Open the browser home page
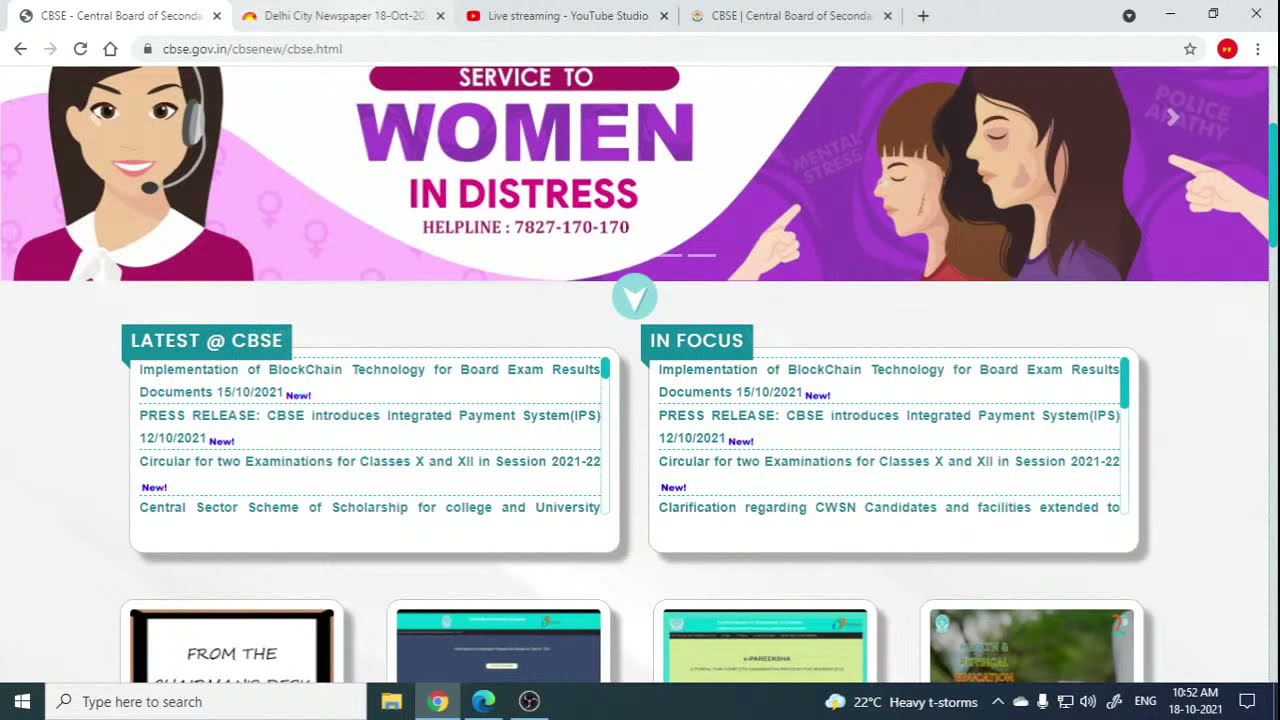 point(110,49)
